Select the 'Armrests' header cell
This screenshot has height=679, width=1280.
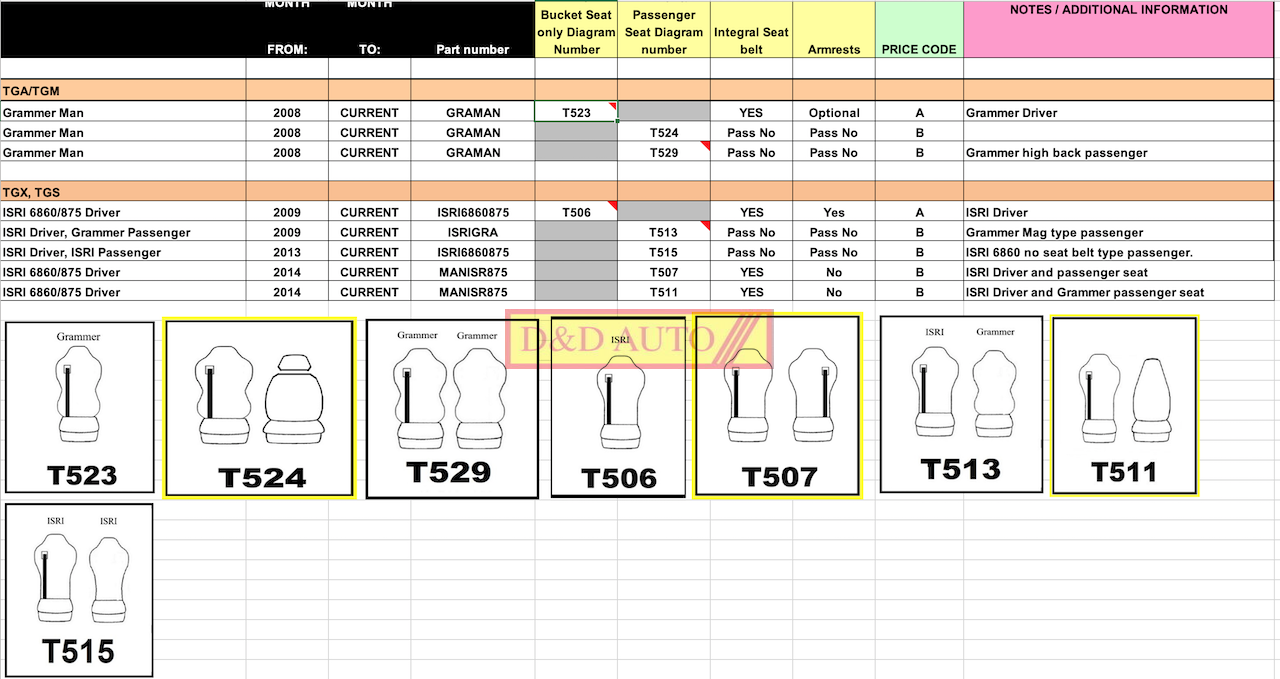(x=834, y=30)
